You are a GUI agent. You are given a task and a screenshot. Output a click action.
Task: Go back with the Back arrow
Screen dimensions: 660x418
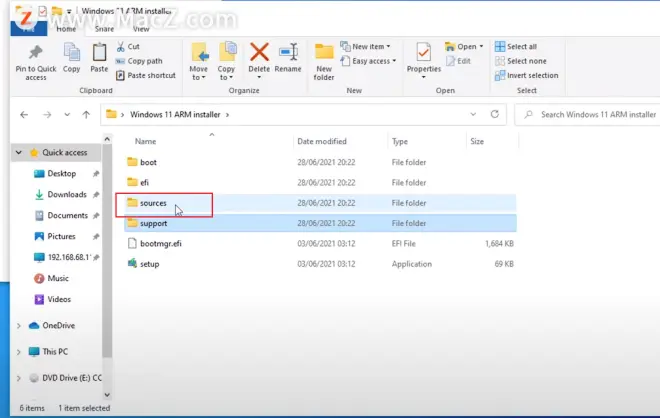(x=24, y=114)
